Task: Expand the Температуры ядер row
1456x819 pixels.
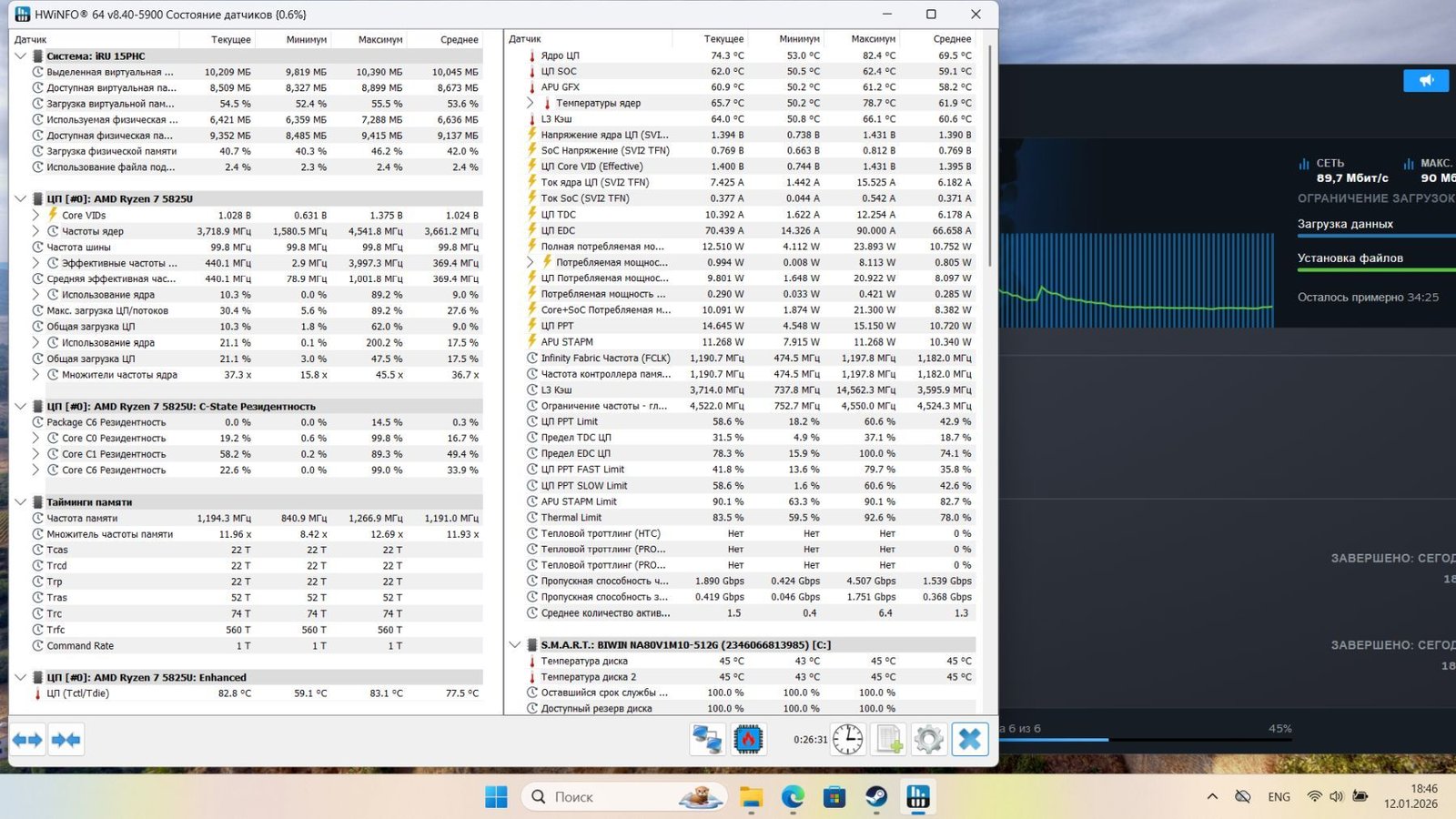Action: point(531,103)
